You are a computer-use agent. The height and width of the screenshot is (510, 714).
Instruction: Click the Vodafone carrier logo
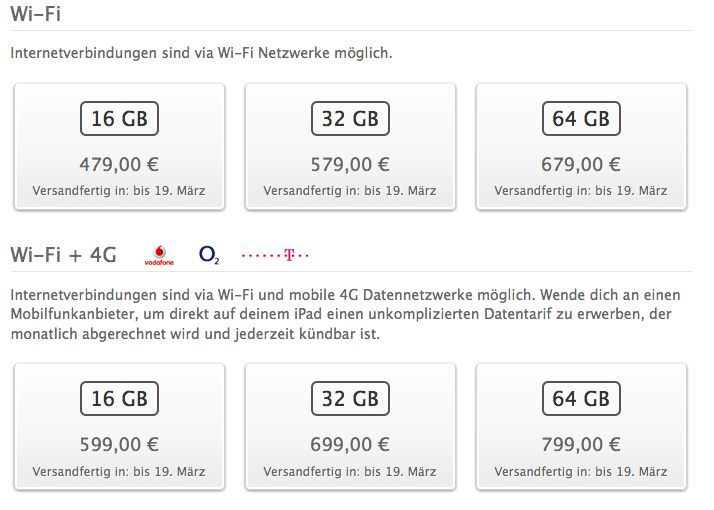[159, 255]
